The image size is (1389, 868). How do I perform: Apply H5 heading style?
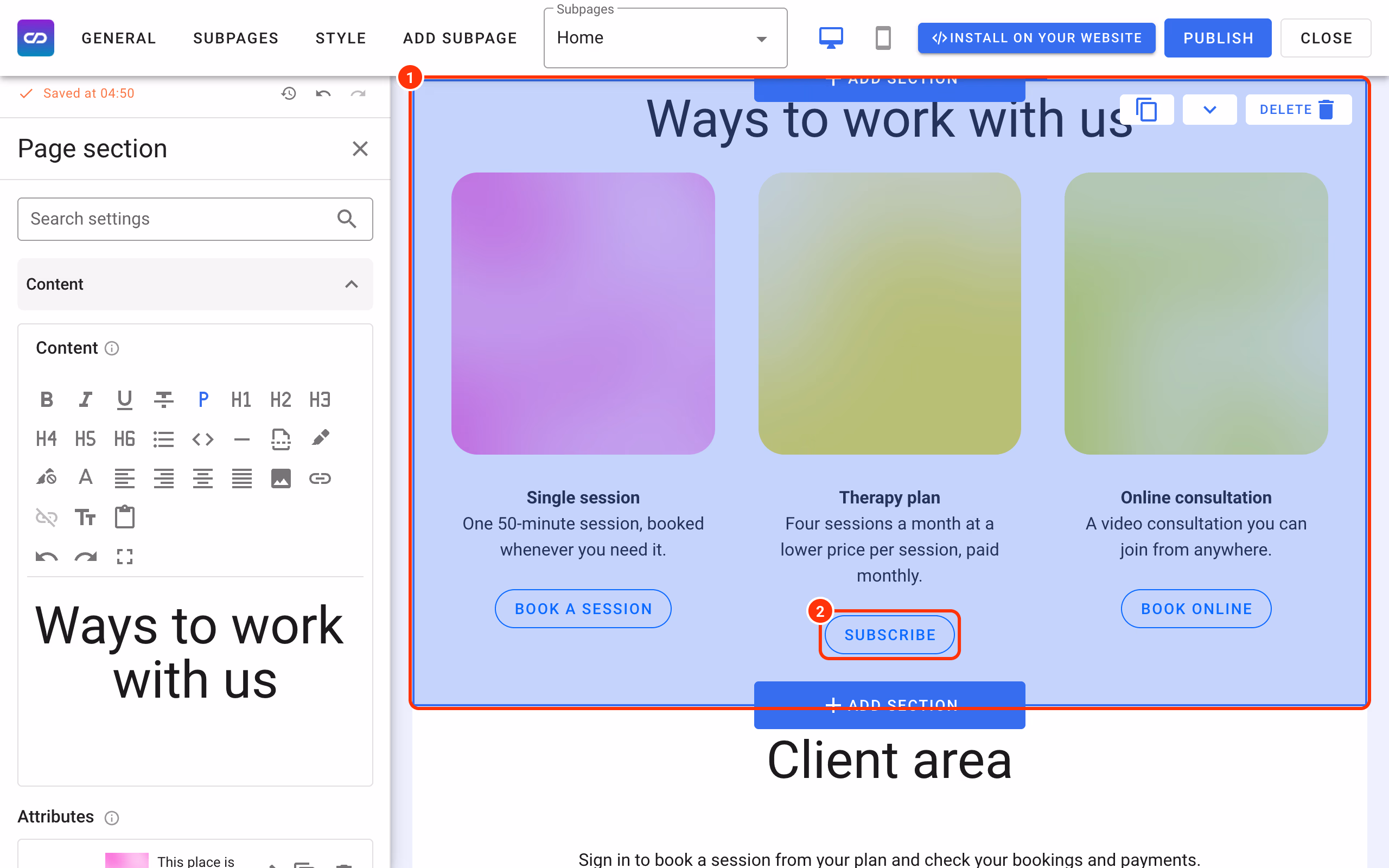coord(86,439)
